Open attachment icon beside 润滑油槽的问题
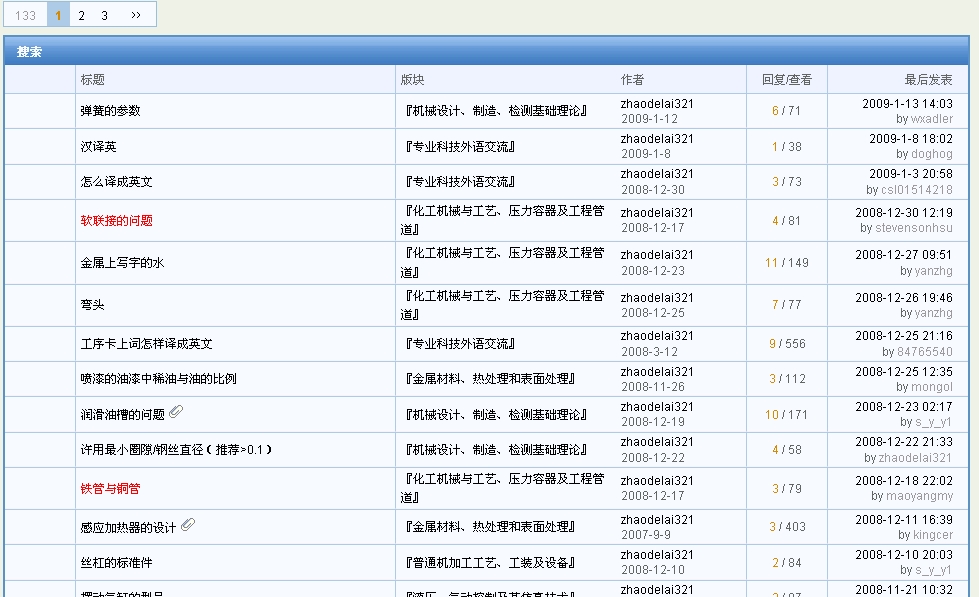Viewport: 979px width, 597px height. point(176,412)
